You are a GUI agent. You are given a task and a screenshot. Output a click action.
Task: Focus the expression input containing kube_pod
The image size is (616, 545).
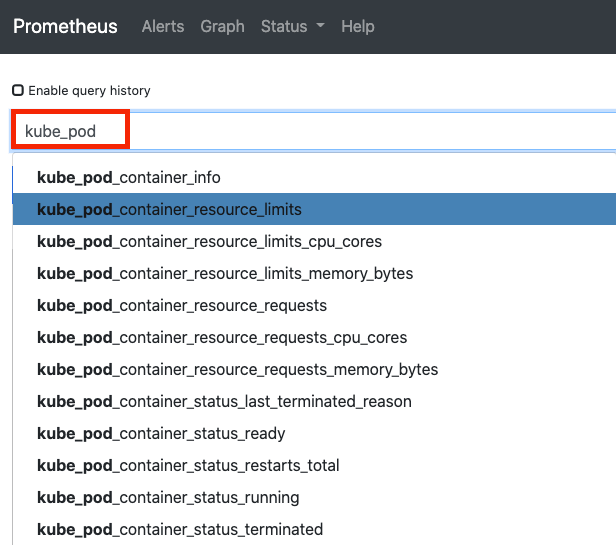313,131
